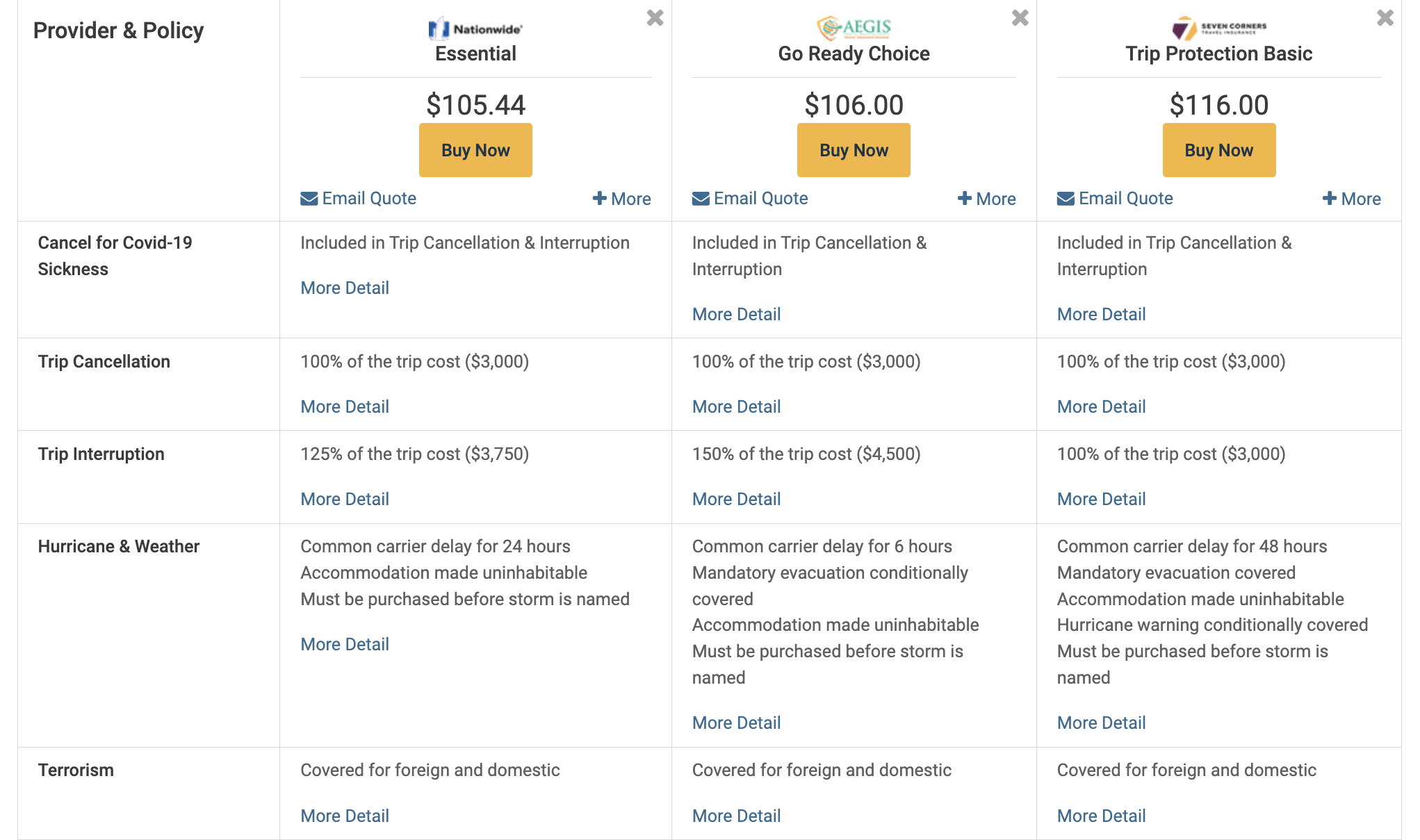Click Common carrier delay for 6 hours text
The height and width of the screenshot is (840, 1420).
[822, 546]
